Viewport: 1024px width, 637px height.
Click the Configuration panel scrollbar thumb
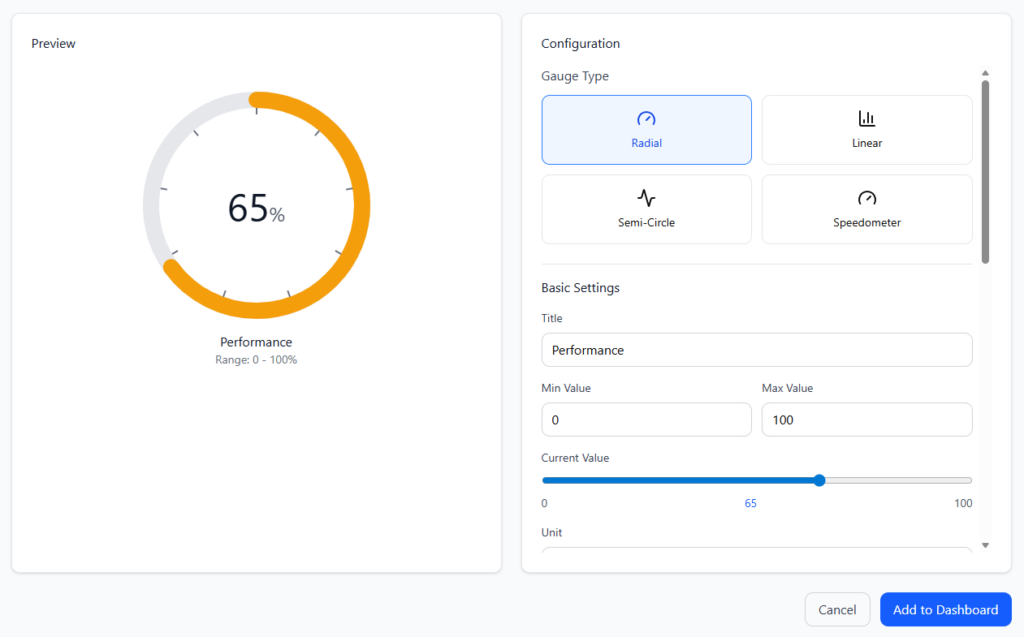pos(985,170)
